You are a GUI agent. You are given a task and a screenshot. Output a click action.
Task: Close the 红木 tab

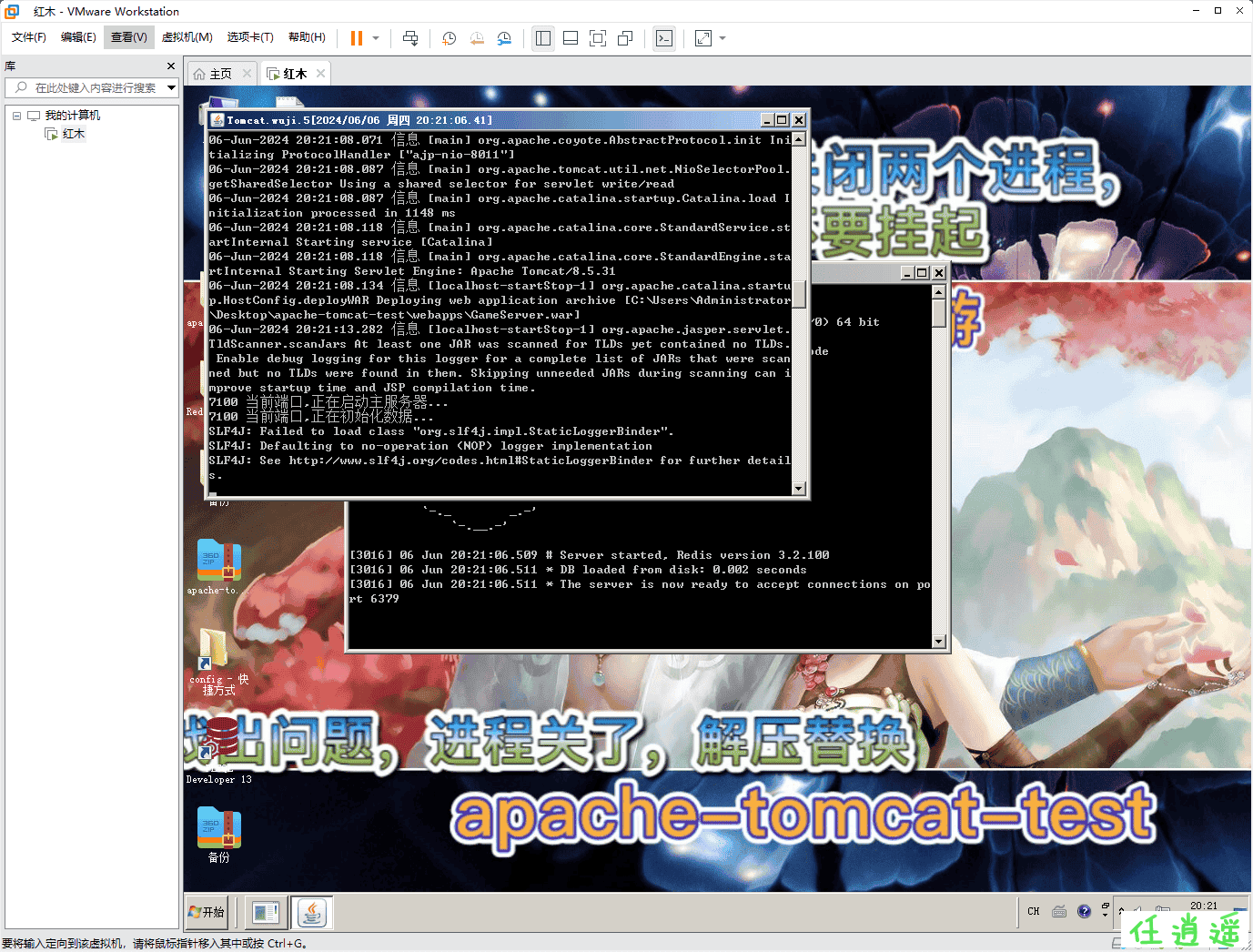pos(320,74)
